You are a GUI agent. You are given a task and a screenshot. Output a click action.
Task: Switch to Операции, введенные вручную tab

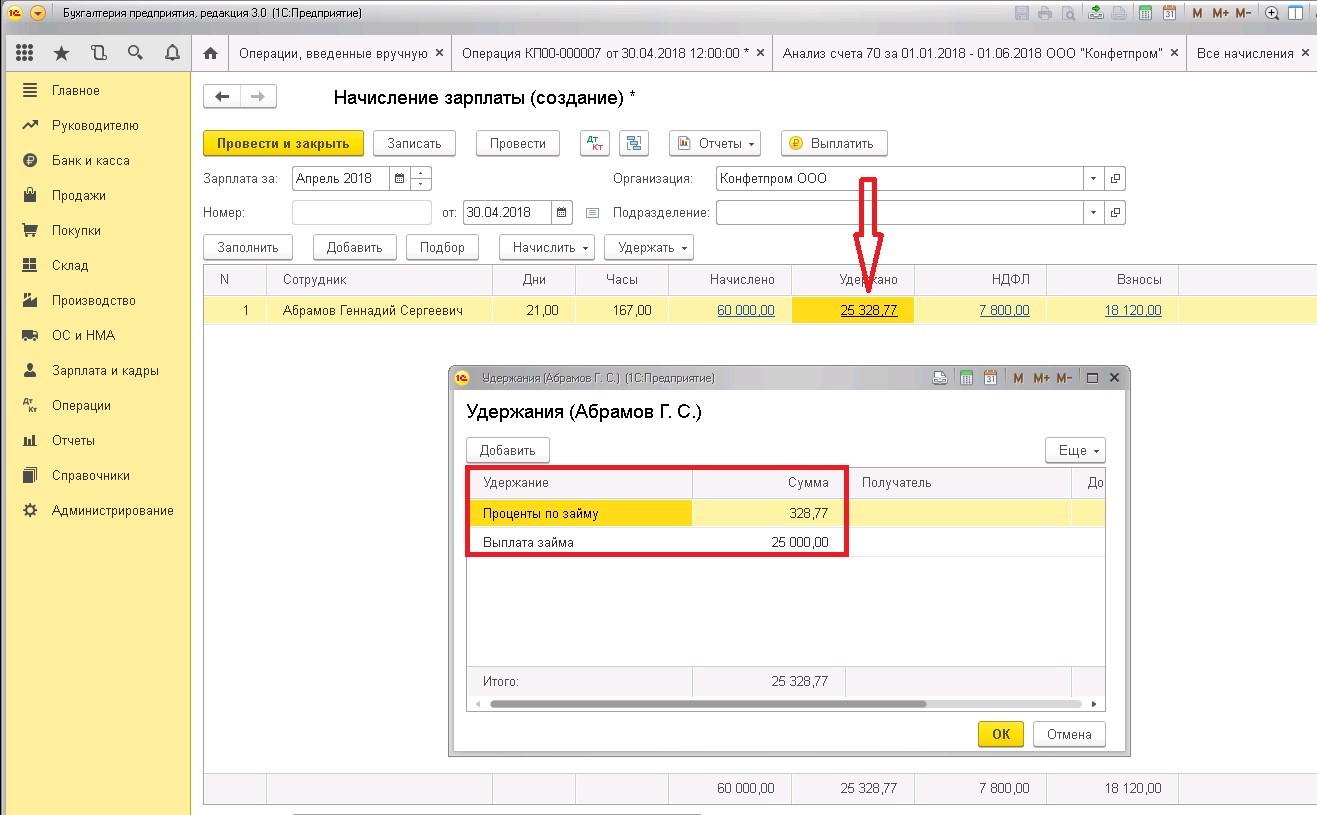tap(341, 53)
